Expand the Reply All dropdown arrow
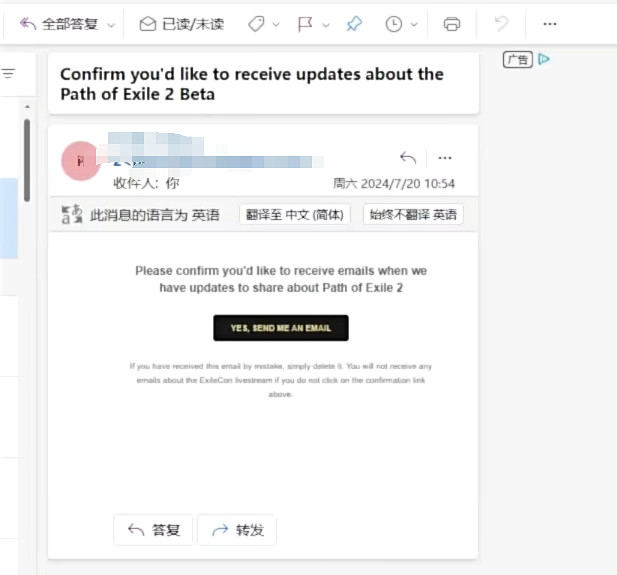The height and width of the screenshot is (575, 617). [111, 25]
